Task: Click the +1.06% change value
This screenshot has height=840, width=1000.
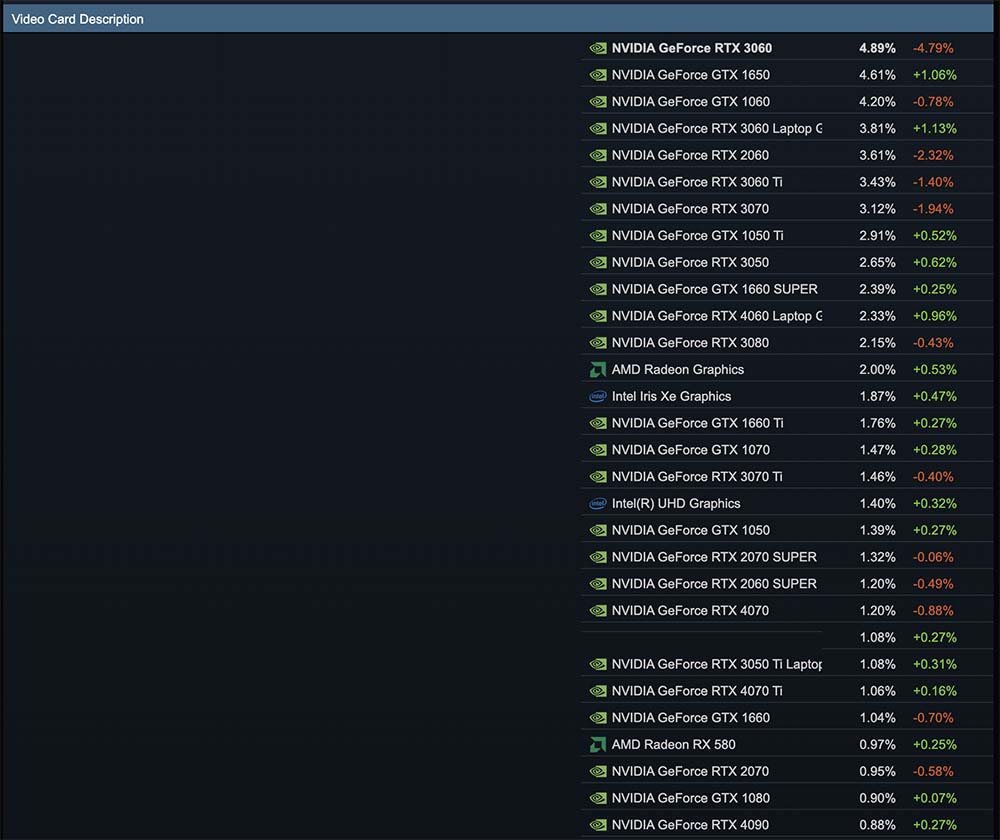Action: [934, 75]
